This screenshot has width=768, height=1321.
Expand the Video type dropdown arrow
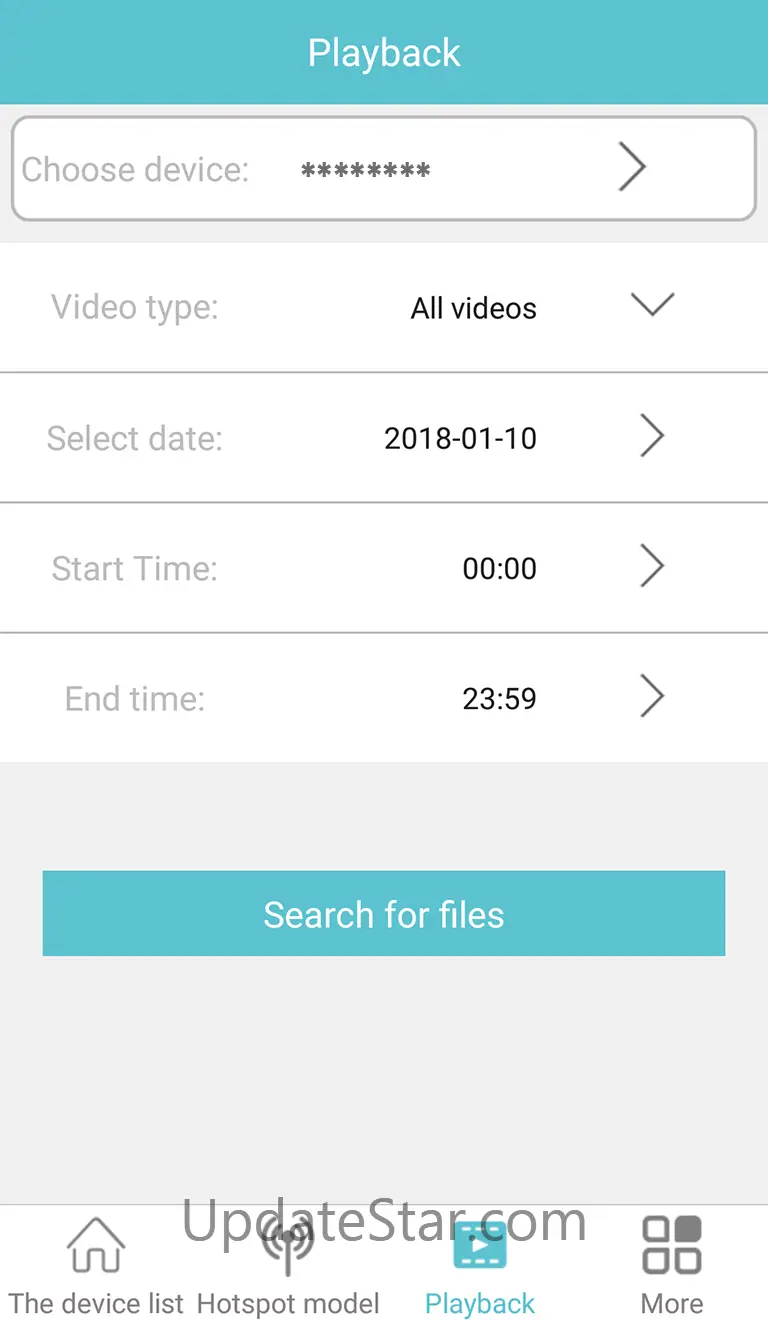coord(652,305)
